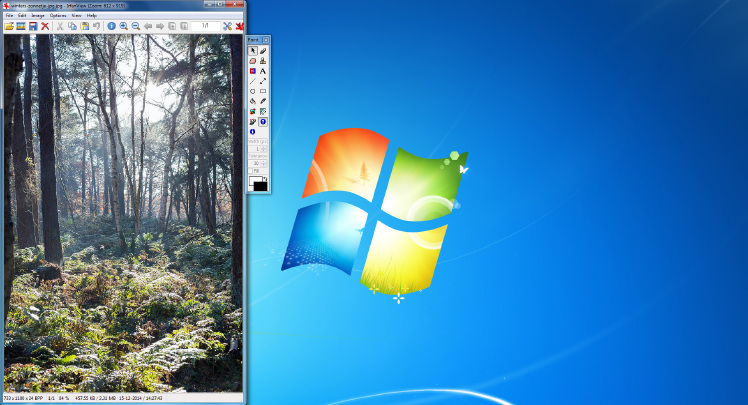This screenshot has width=748, height=405.
Task: Select the Text tool in Paint panel
Action: pos(263,71)
